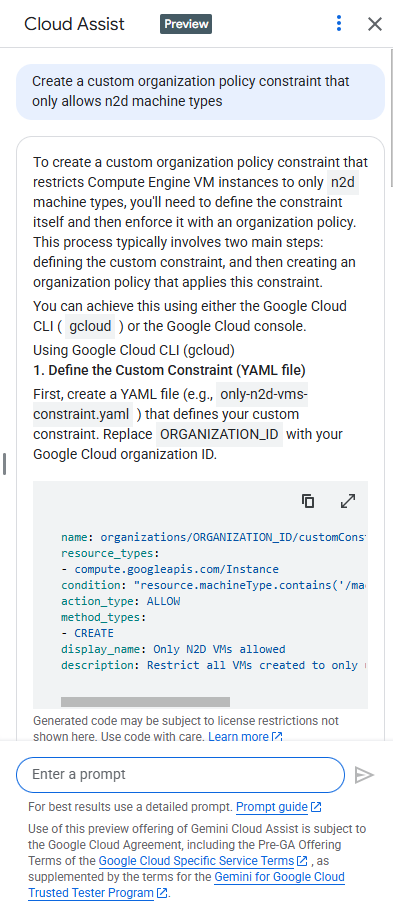
Task: Click 'For best results use a detailed prompt' text
Action: coord(130,807)
